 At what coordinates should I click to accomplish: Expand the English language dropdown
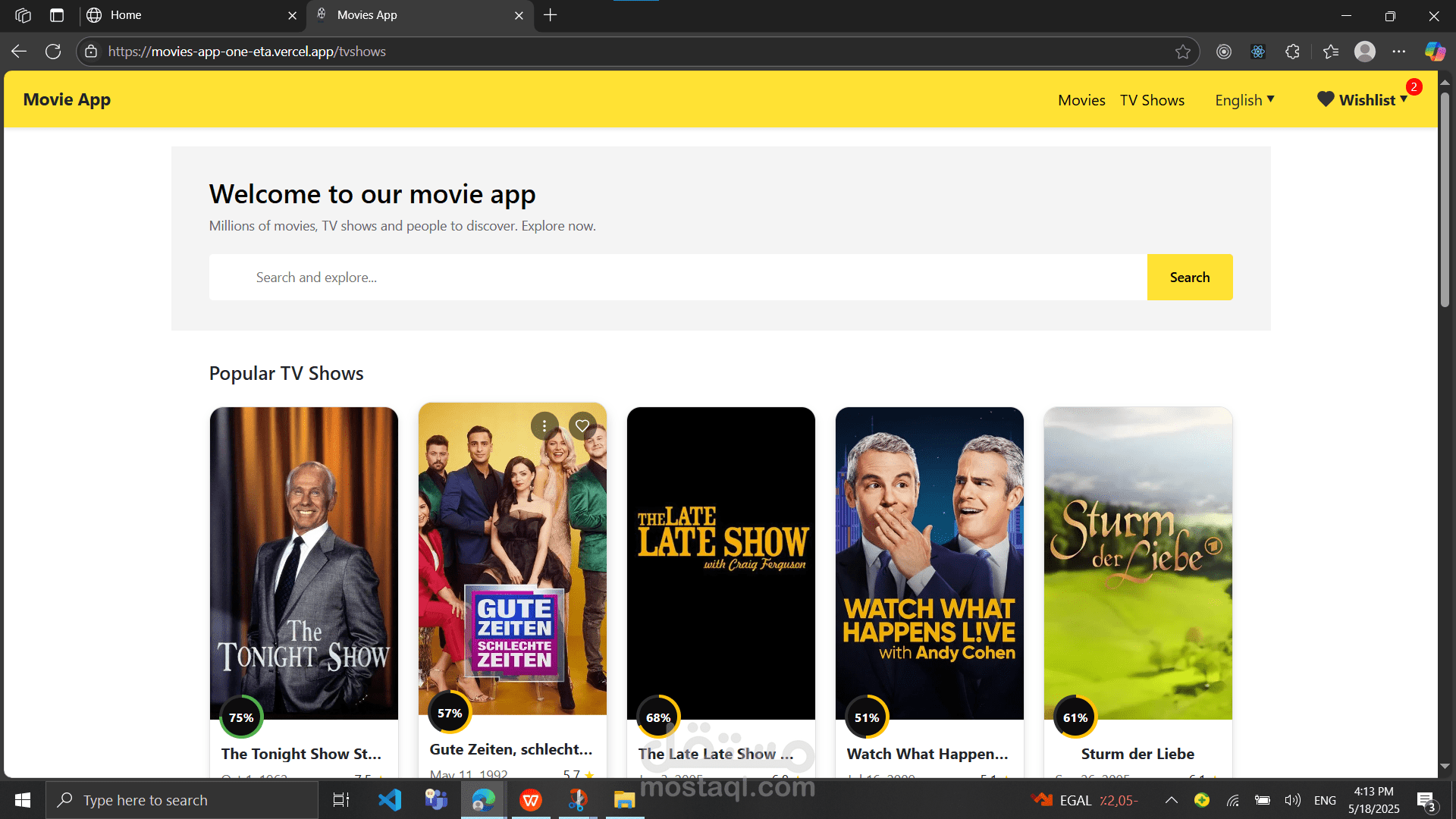click(1244, 100)
